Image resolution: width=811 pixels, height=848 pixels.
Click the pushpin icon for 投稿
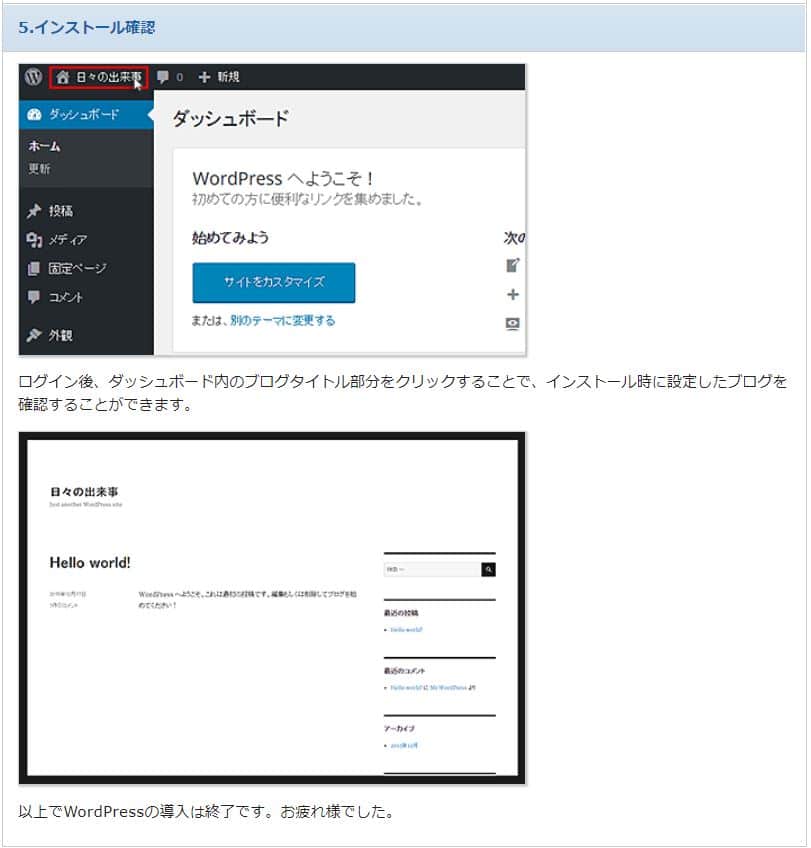(x=35, y=211)
